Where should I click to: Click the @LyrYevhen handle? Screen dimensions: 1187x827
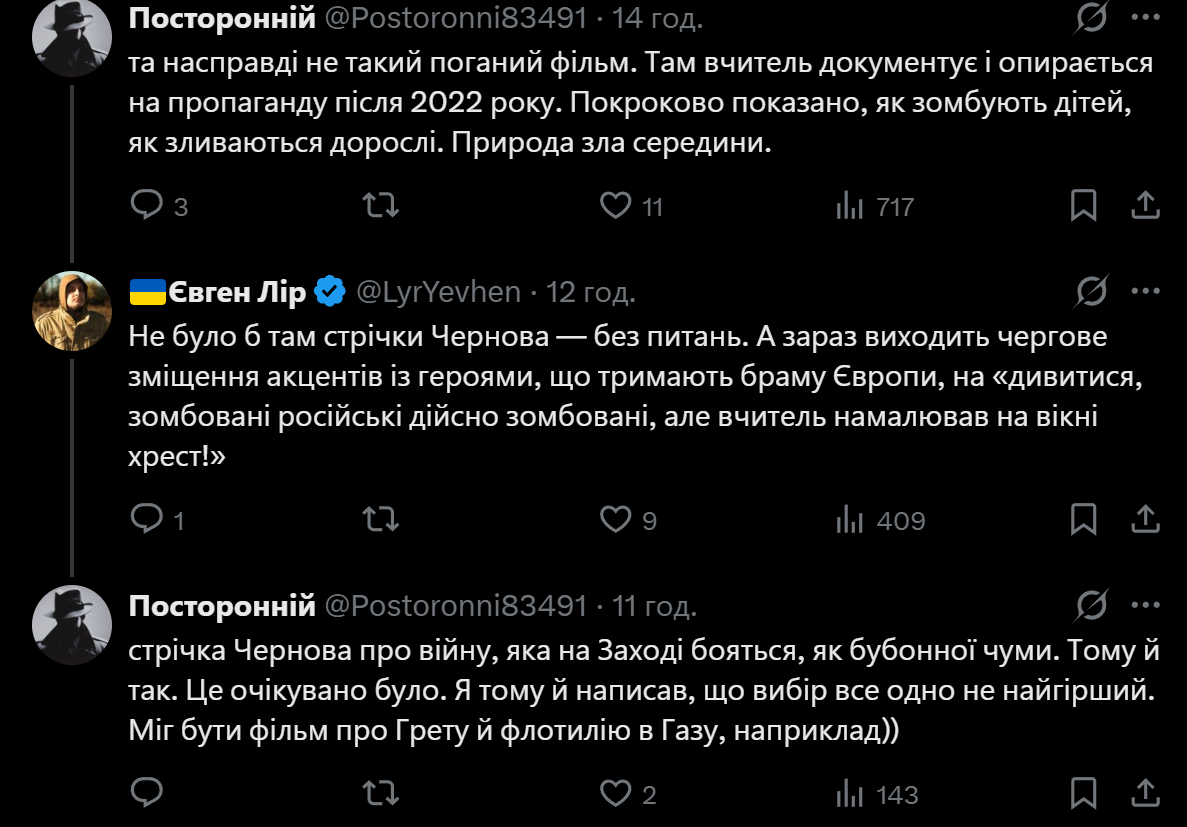(x=438, y=292)
